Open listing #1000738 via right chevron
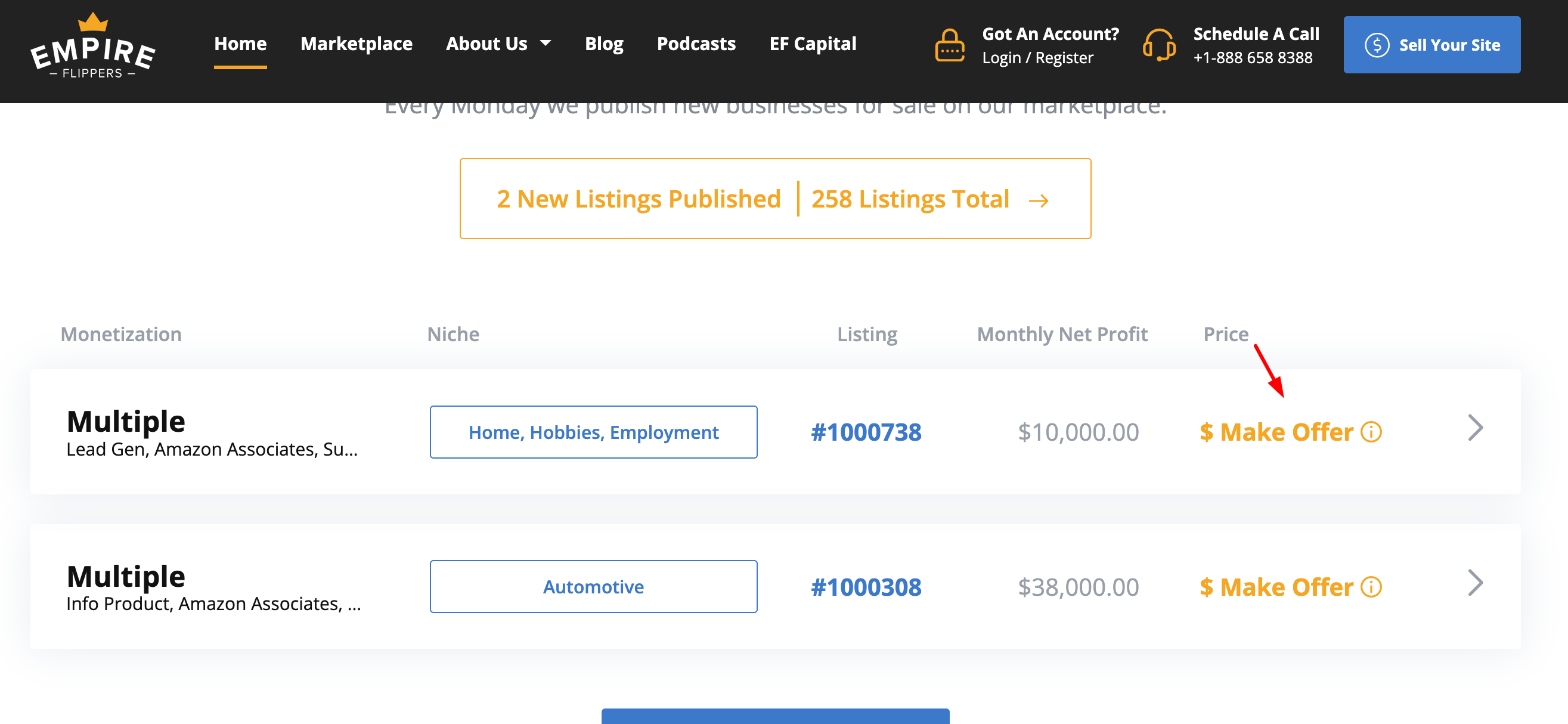The height and width of the screenshot is (724, 1568). [1476, 428]
